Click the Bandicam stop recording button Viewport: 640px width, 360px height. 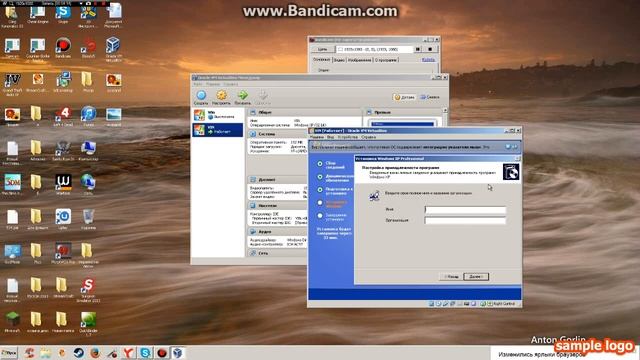430,49
